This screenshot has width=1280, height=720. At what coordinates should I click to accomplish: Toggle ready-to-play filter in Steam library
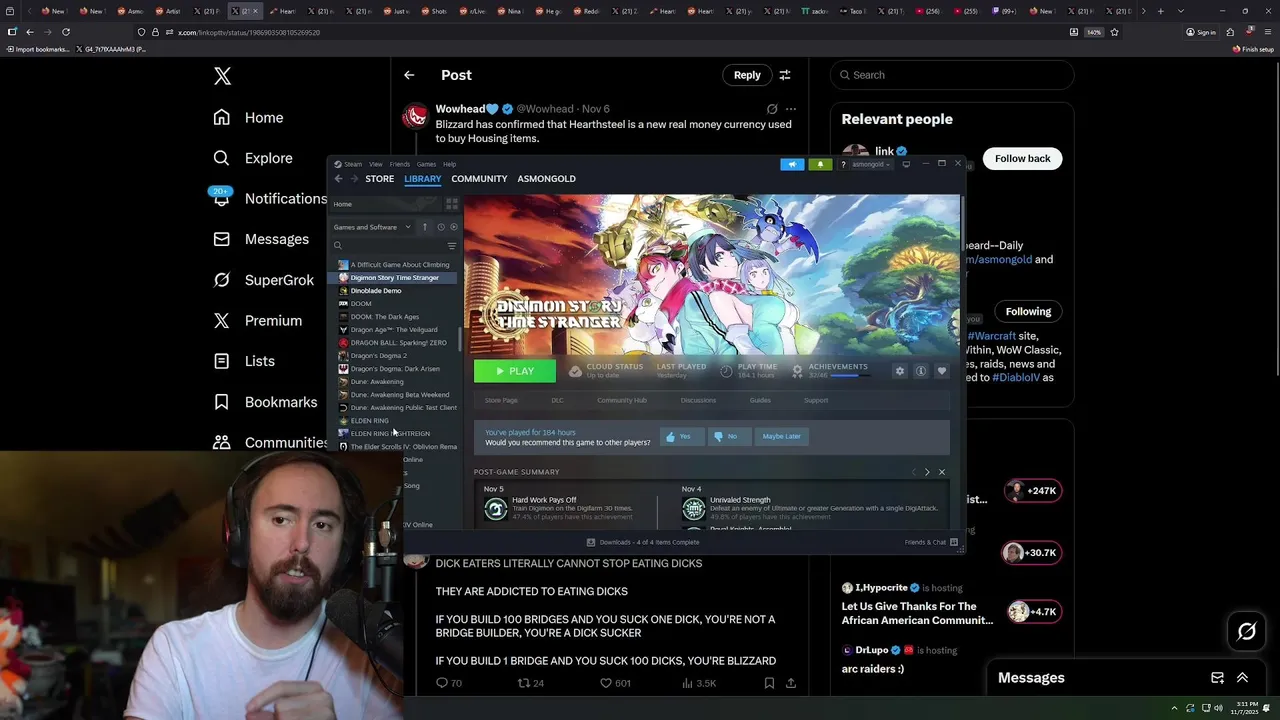(x=453, y=227)
